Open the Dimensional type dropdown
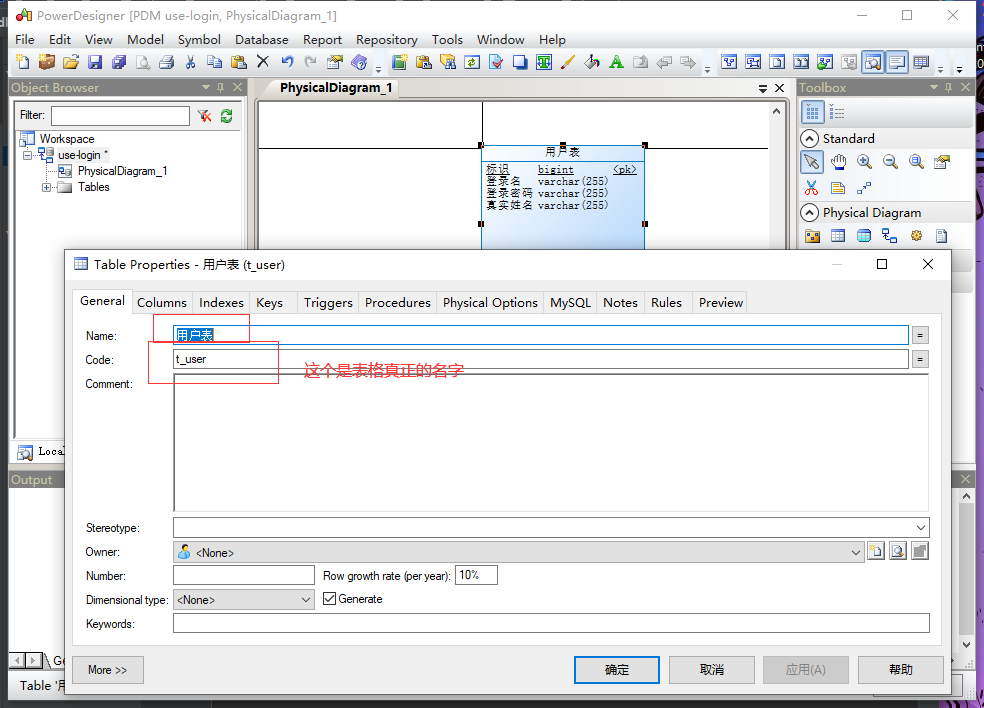The width and height of the screenshot is (984, 708). coord(306,599)
